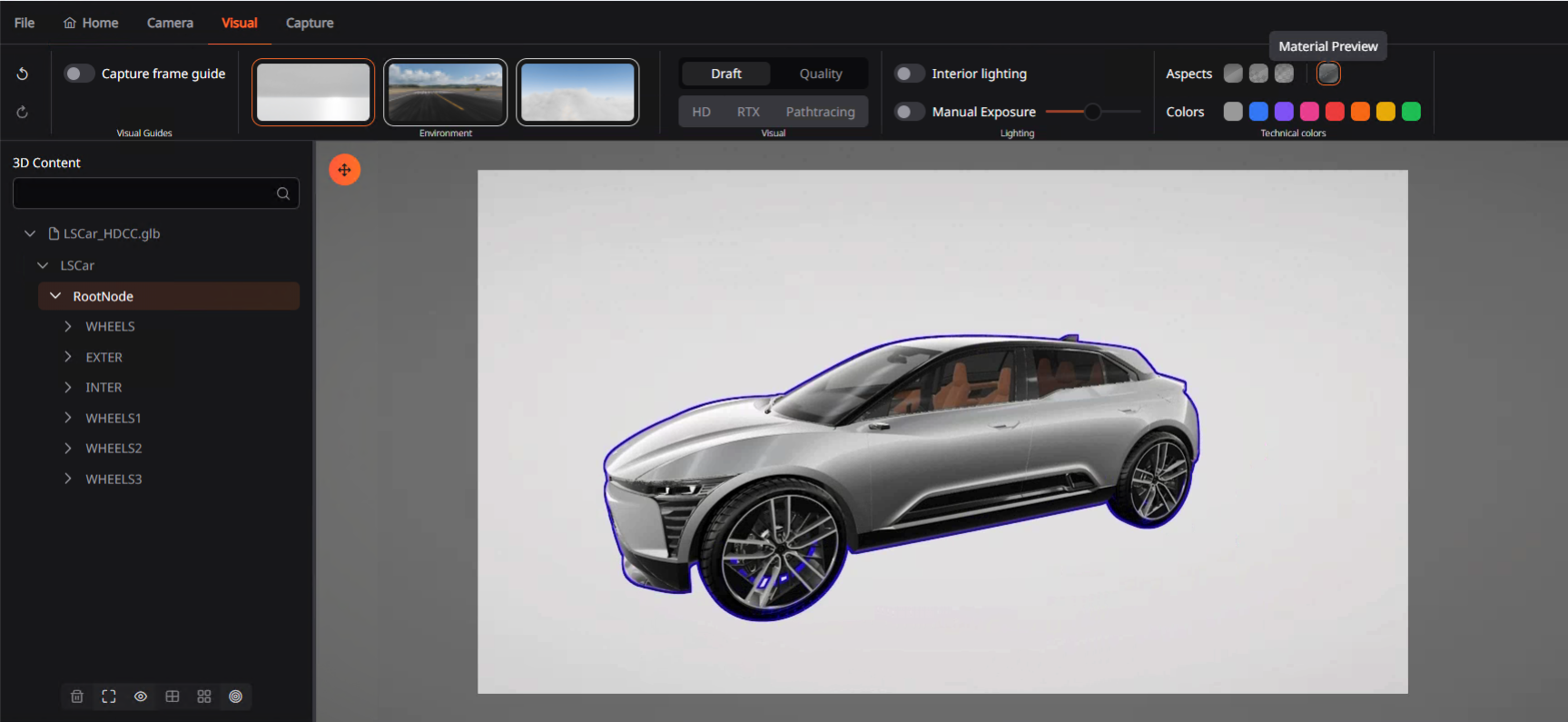Pick the orange technical color
Image resolution: width=1568 pixels, height=722 pixels.
pyautogui.click(x=1360, y=112)
